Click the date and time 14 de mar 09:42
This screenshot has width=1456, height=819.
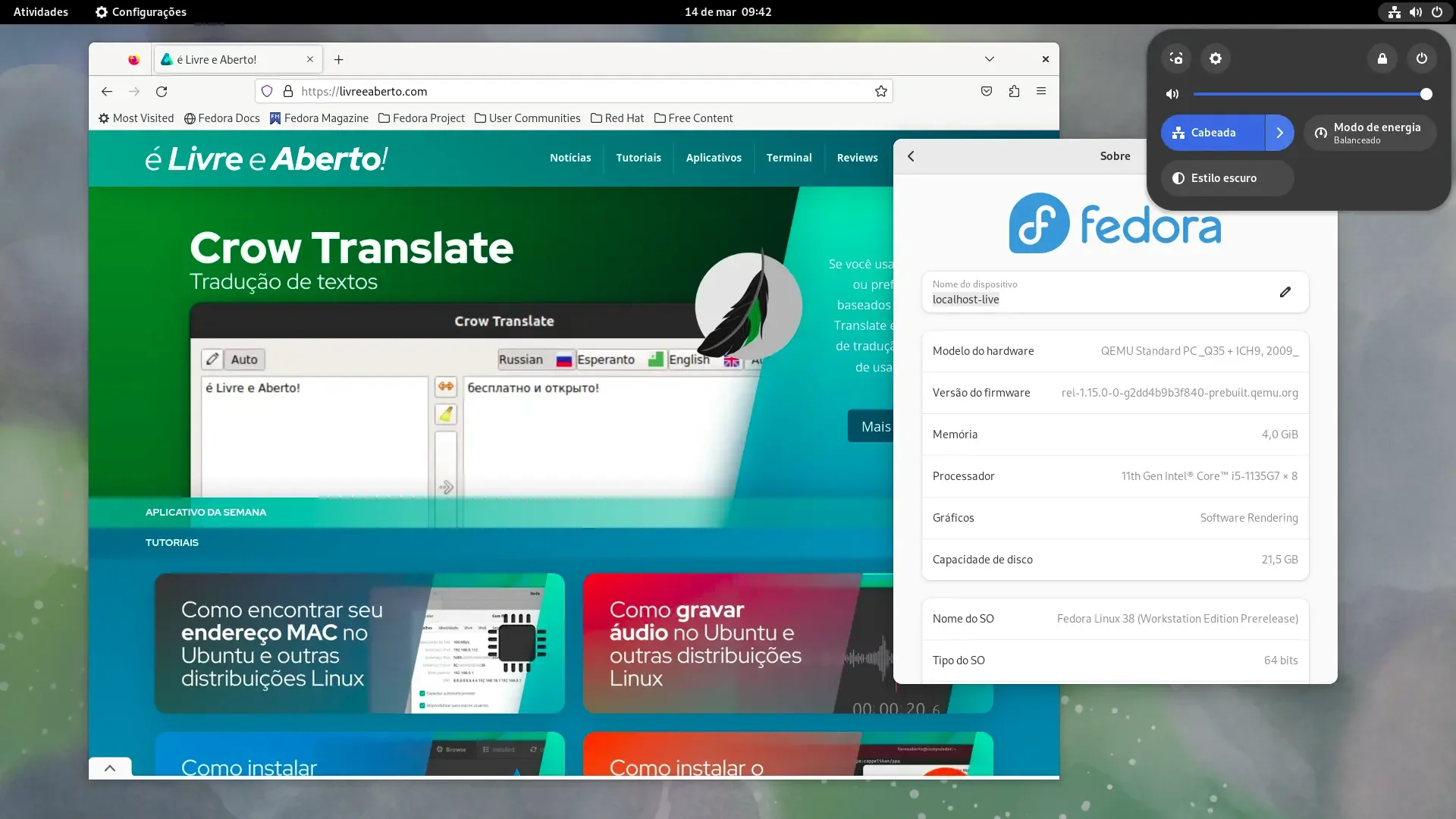click(x=728, y=12)
